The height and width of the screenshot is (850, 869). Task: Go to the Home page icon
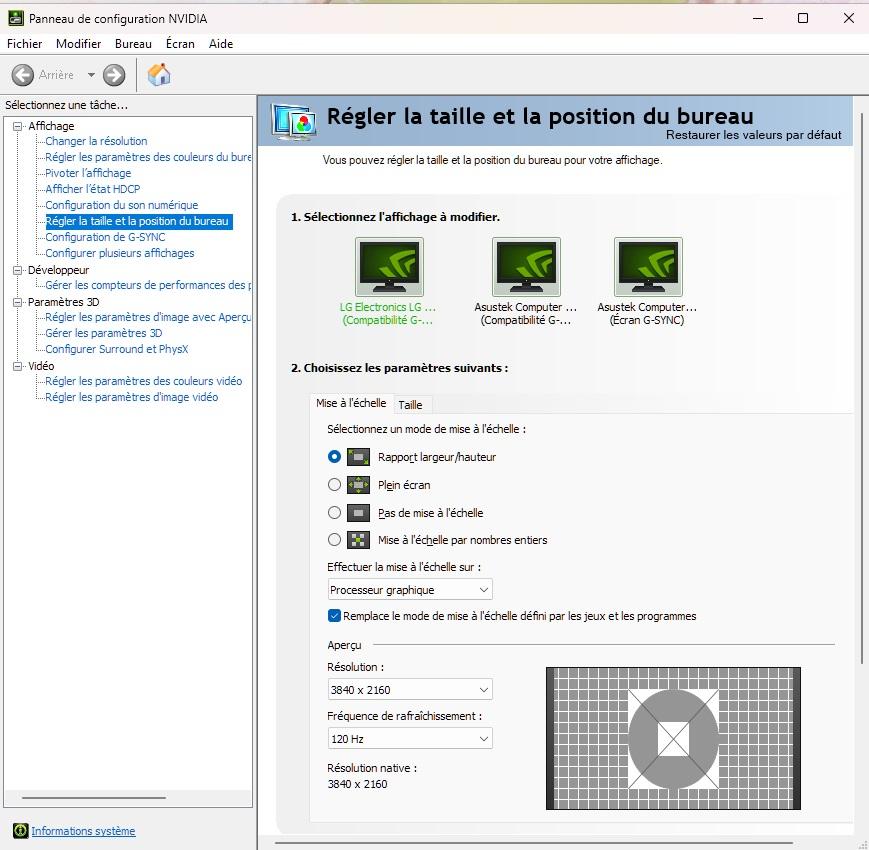click(x=159, y=75)
